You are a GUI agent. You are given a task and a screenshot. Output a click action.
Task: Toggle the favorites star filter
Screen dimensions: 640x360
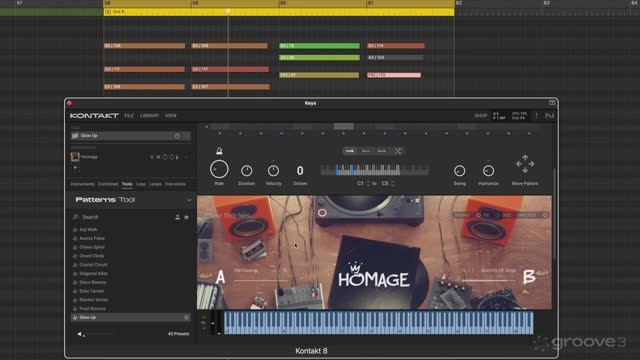(x=187, y=217)
